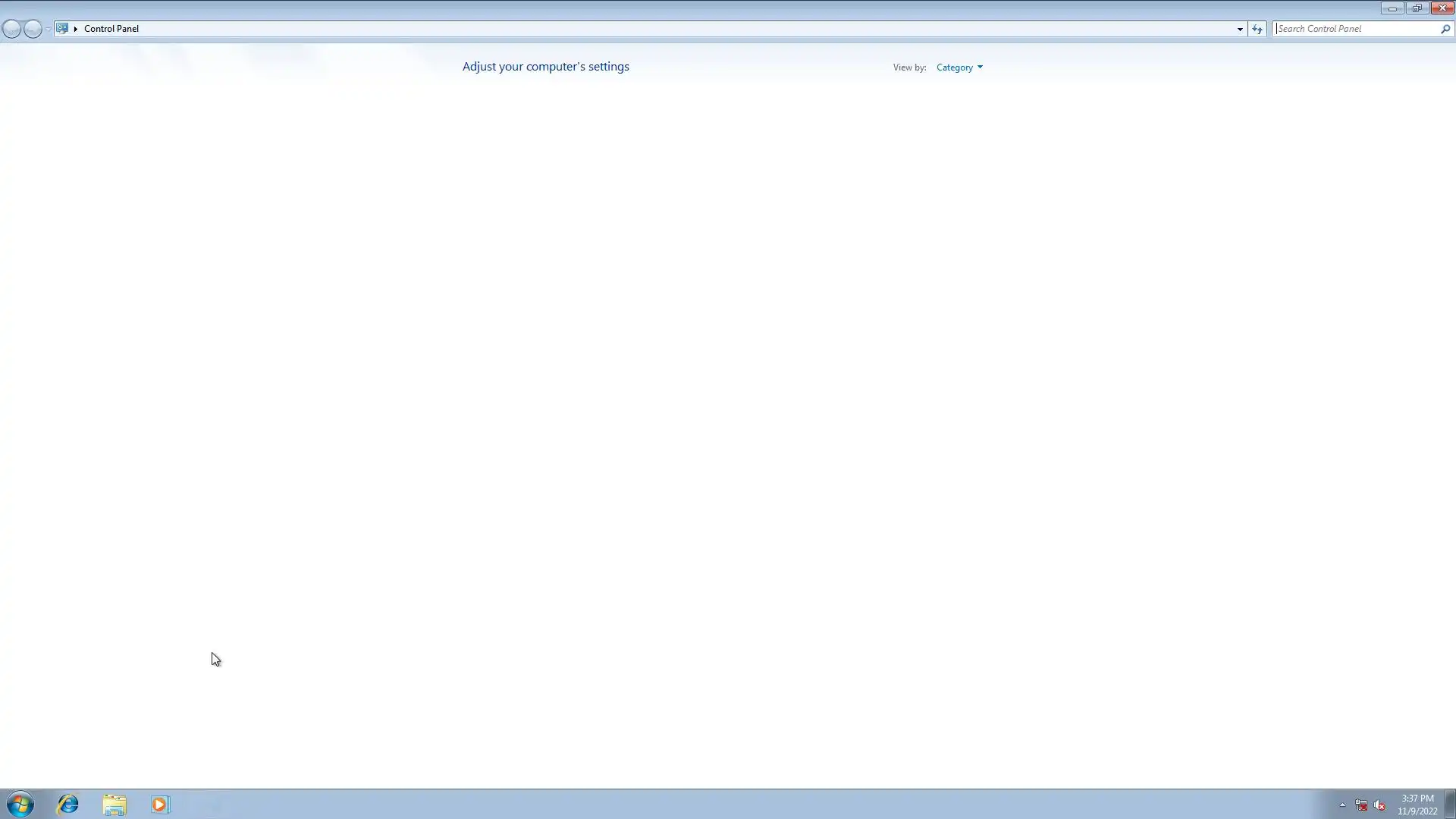Launch Internet Explorer from taskbar
This screenshot has width=1456, height=819.
tap(68, 804)
